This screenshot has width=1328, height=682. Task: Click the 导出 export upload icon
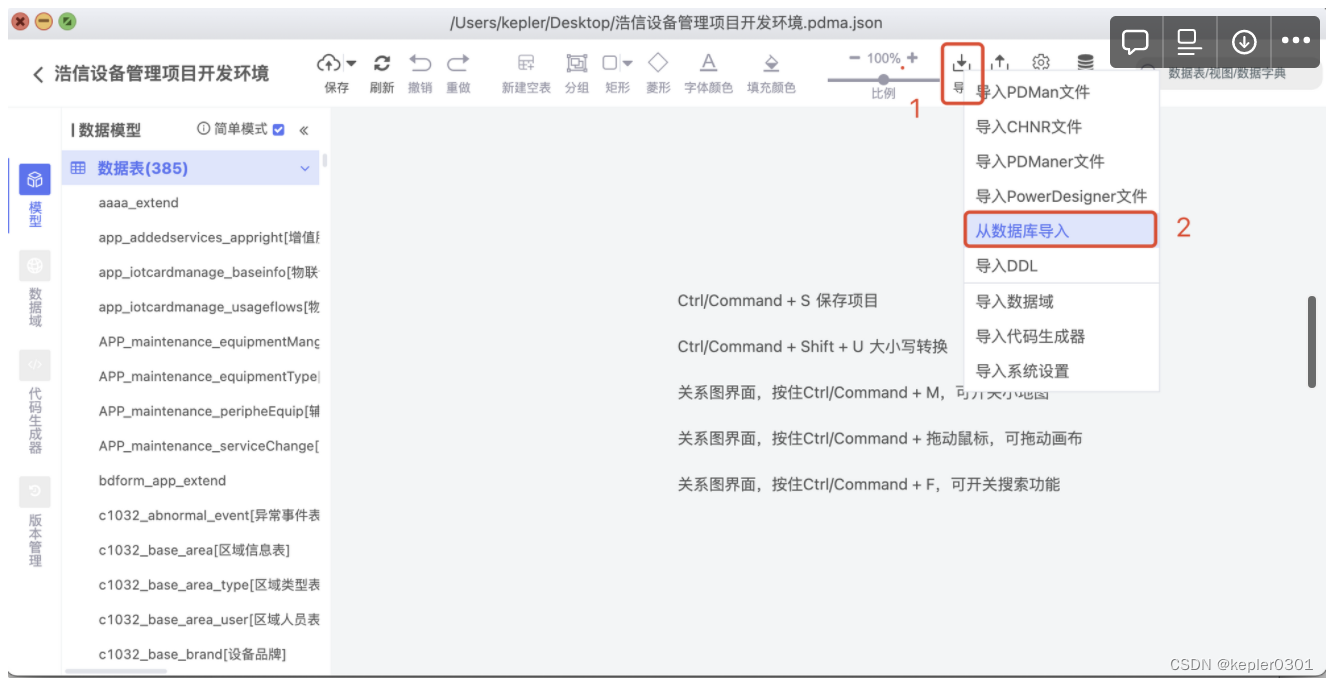(x=1003, y=62)
